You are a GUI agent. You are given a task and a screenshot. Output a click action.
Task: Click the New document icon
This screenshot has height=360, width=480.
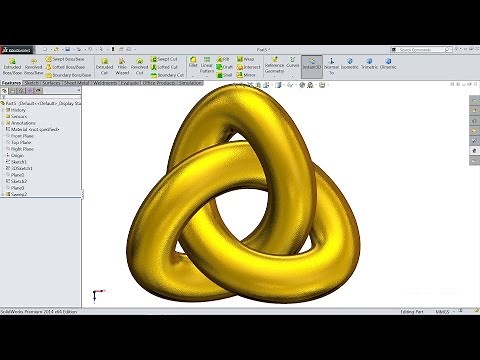pos(45,49)
